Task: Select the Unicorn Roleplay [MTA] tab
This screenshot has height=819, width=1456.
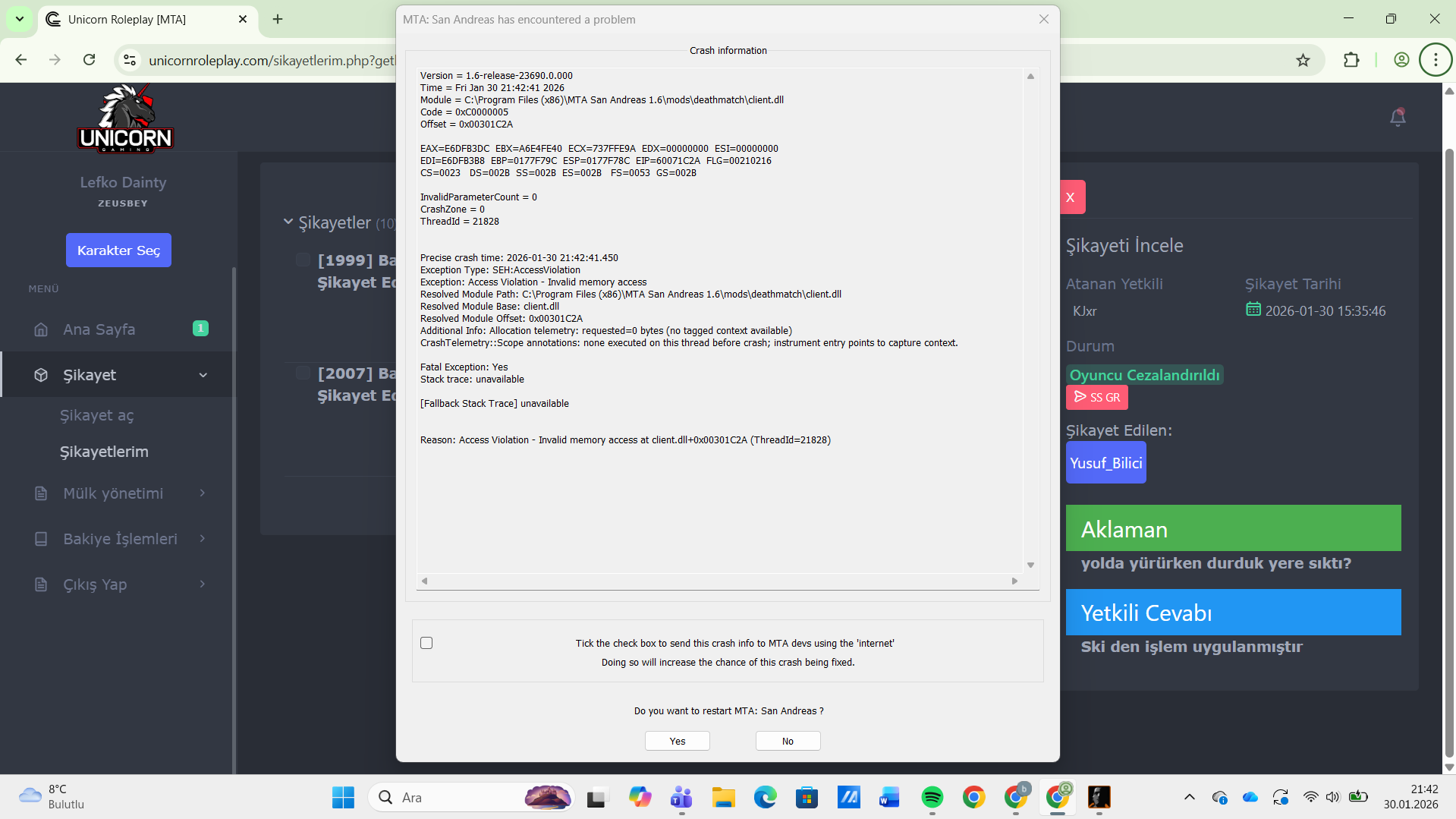Action: [147, 20]
